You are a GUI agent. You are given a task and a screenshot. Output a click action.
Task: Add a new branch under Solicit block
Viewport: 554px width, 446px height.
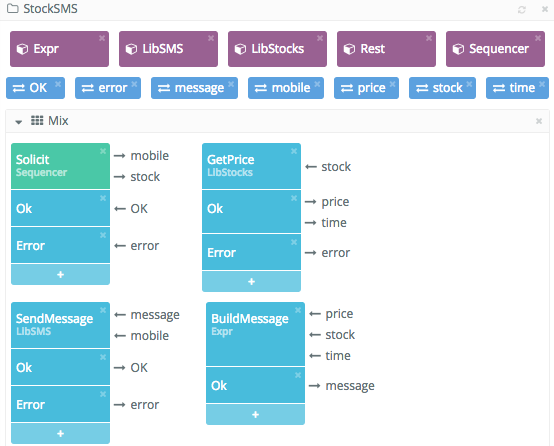(x=60, y=275)
